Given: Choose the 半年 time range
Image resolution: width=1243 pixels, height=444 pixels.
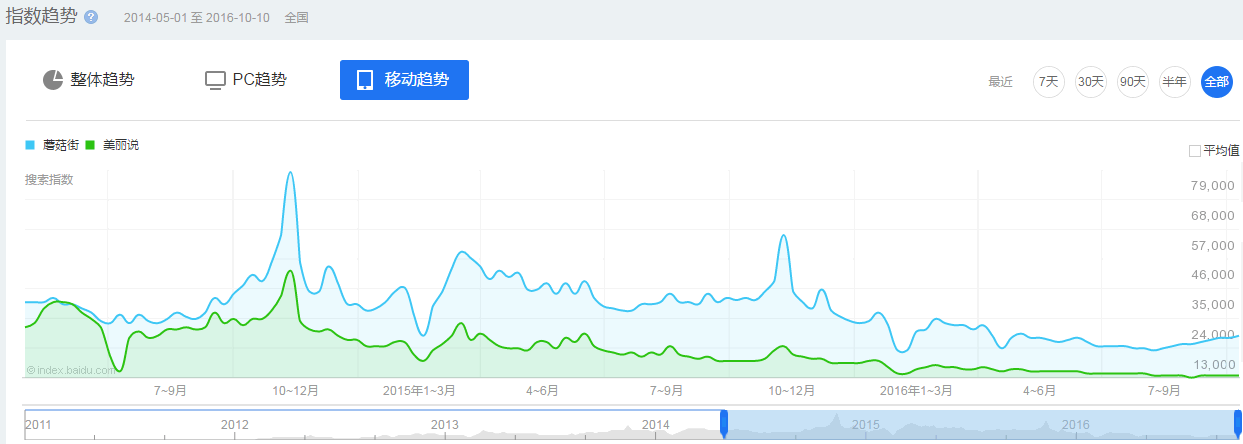Looking at the screenshot, I should coord(1174,82).
